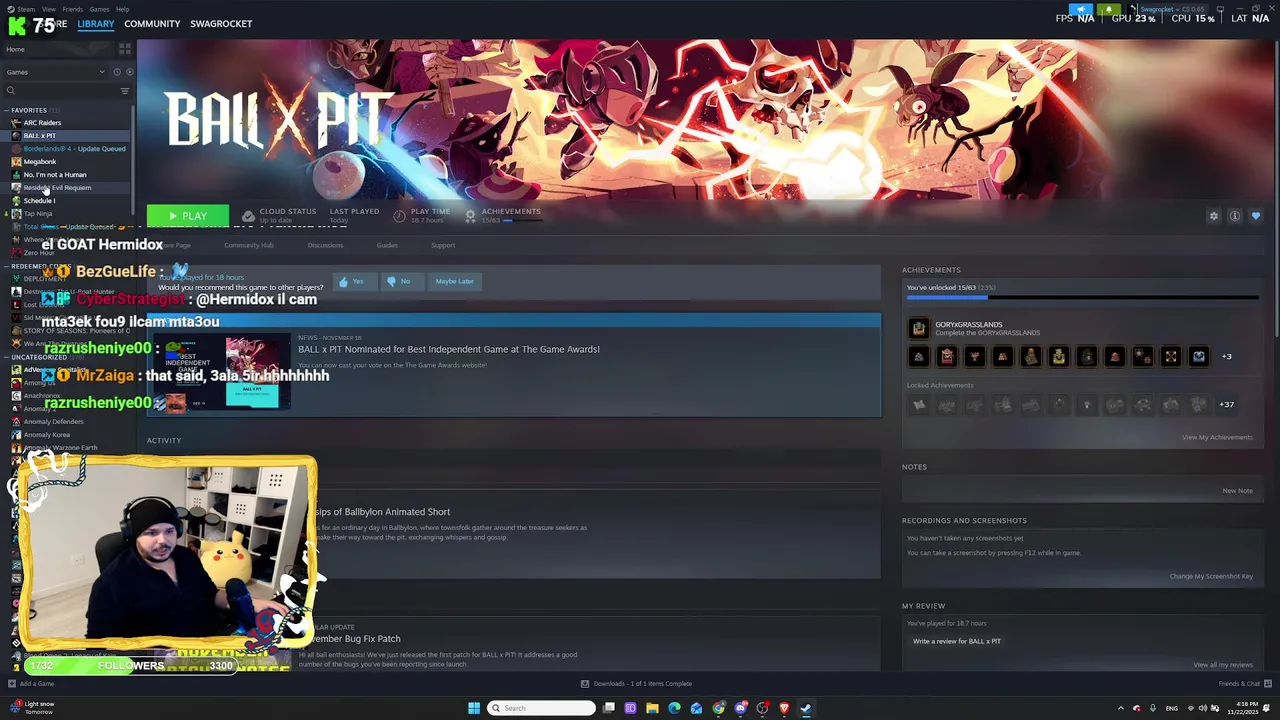
Task: Open the View menu
Action: (x=49, y=9)
